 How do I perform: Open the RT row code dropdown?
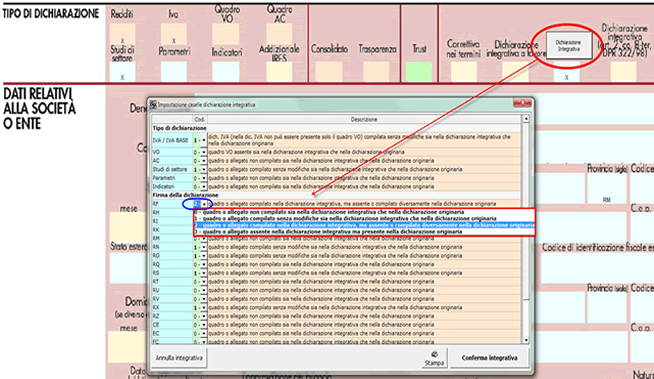click(204, 282)
